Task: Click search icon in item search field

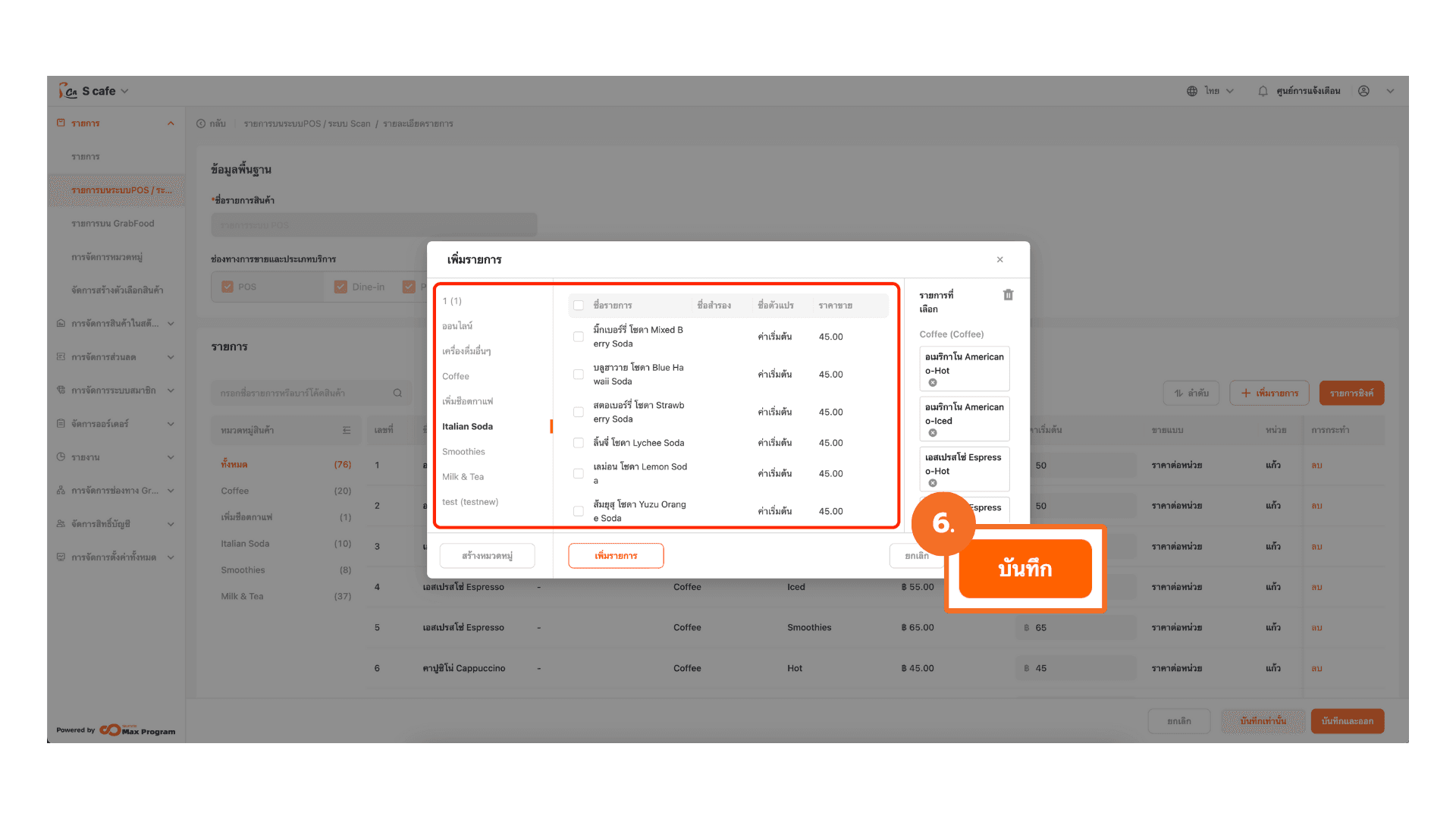Action: pyautogui.click(x=397, y=393)
